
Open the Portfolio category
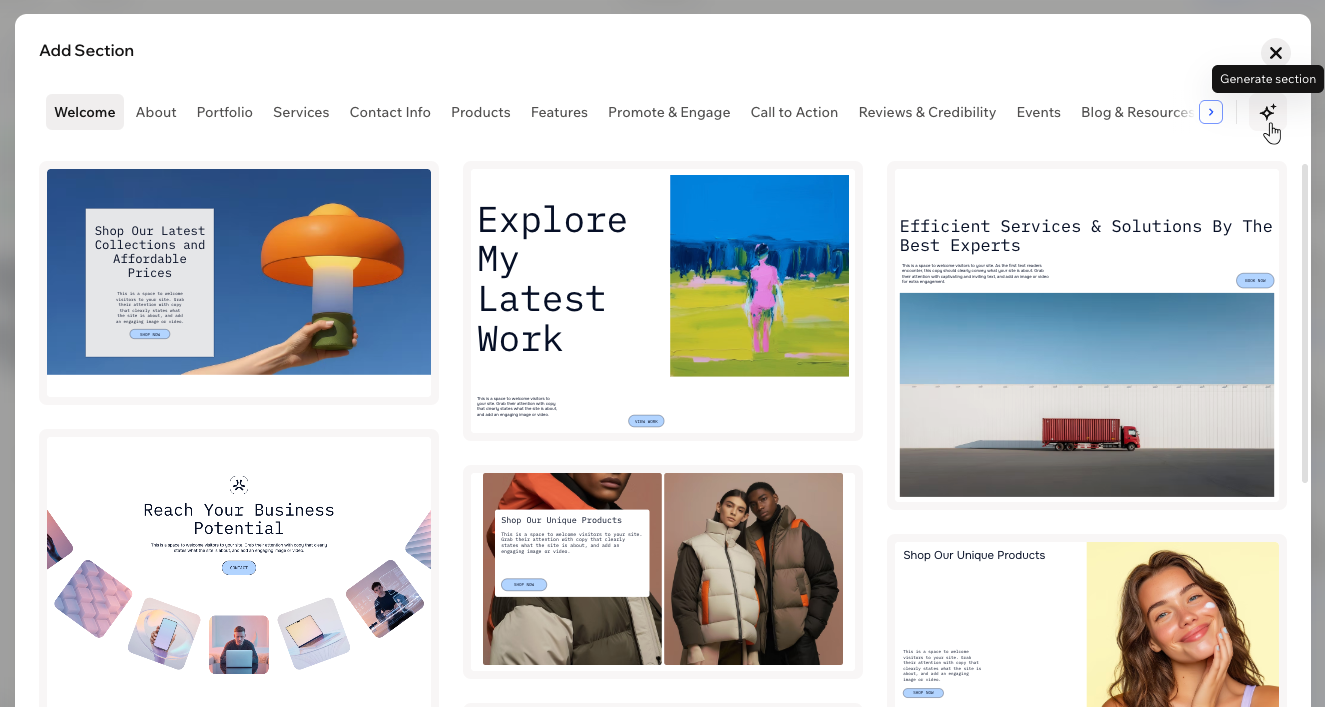coord(224,112)
